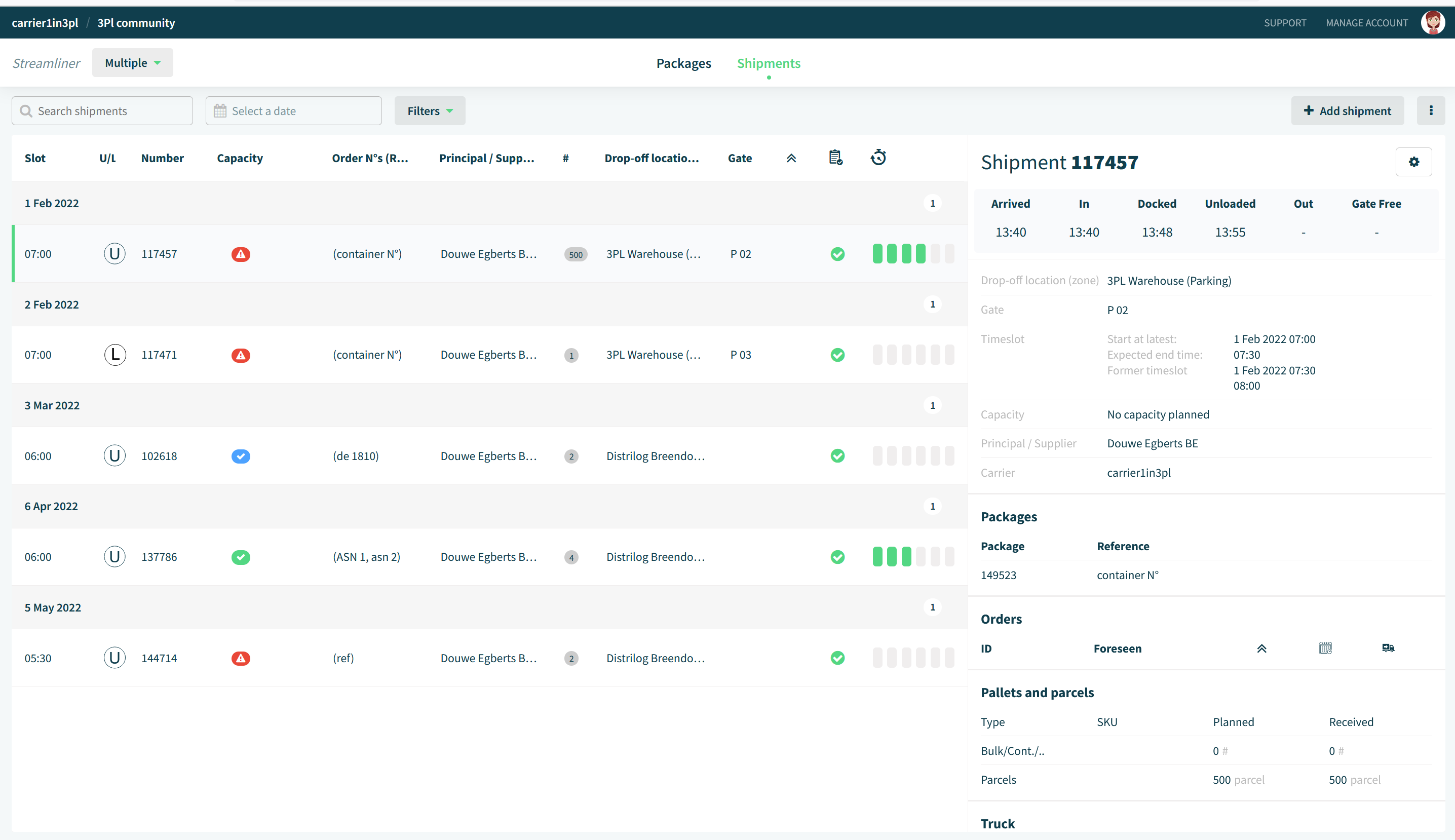Click green status check for shipment 137786
The height and width of the screenshot is (840, 1455).
(837, 557)
